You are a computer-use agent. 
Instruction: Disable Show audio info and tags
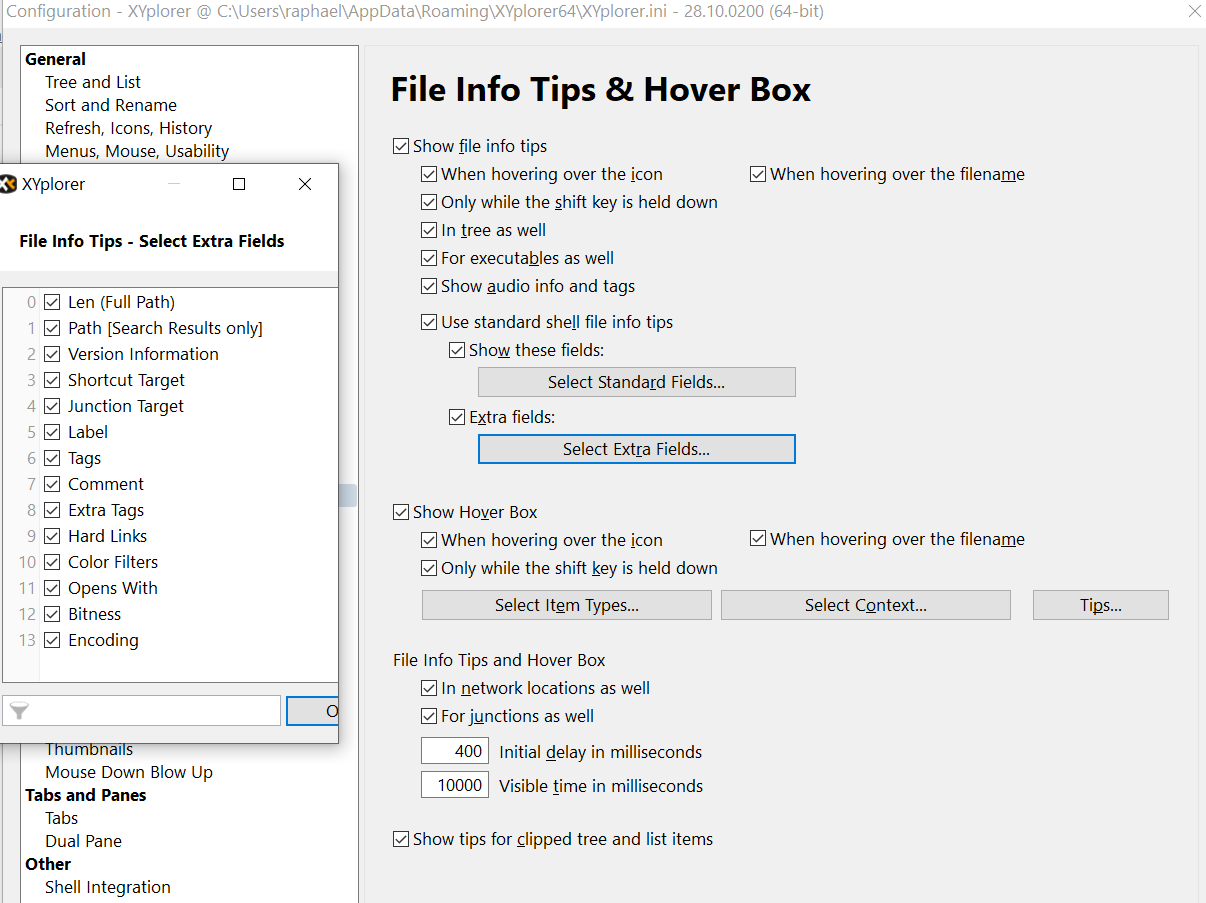pyautogui.click(x=429, y=286)
